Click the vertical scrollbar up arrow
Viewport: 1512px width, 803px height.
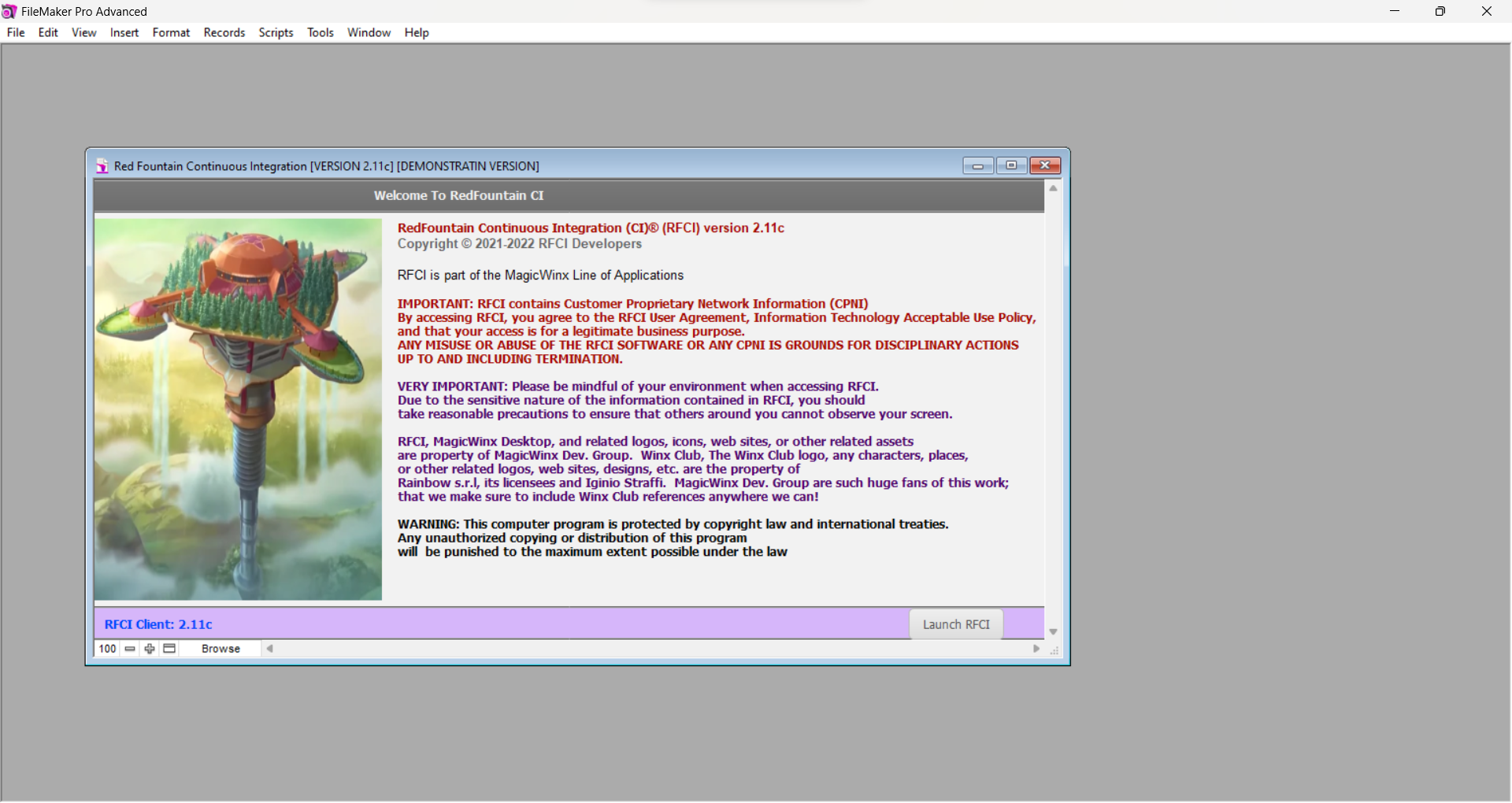(x=1054, y=189)
